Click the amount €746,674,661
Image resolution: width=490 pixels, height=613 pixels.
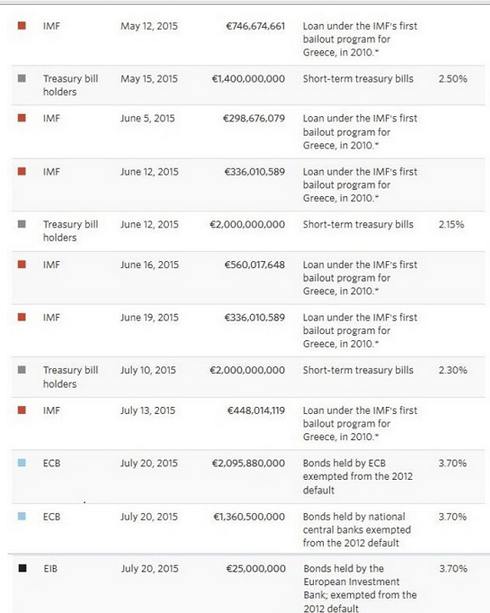(x=255, y=26)
